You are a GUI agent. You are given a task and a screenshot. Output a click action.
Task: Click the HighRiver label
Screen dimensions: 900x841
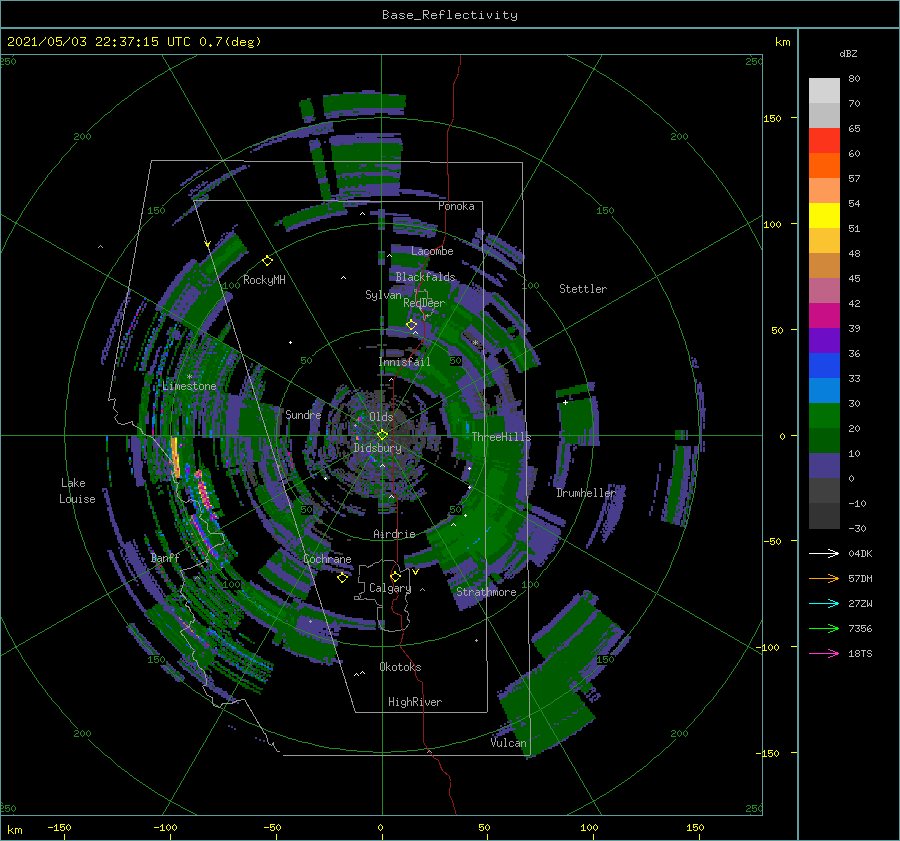coord(415,702)
